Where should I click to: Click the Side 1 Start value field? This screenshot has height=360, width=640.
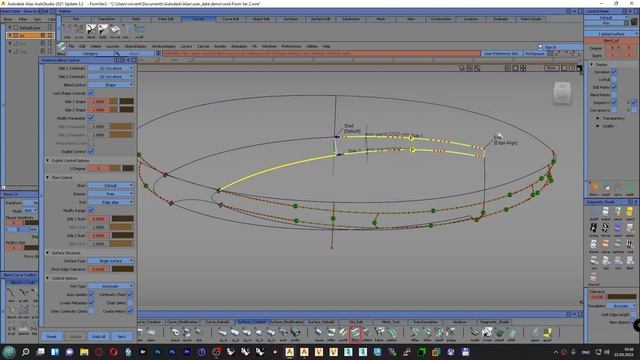coord(98,219)
